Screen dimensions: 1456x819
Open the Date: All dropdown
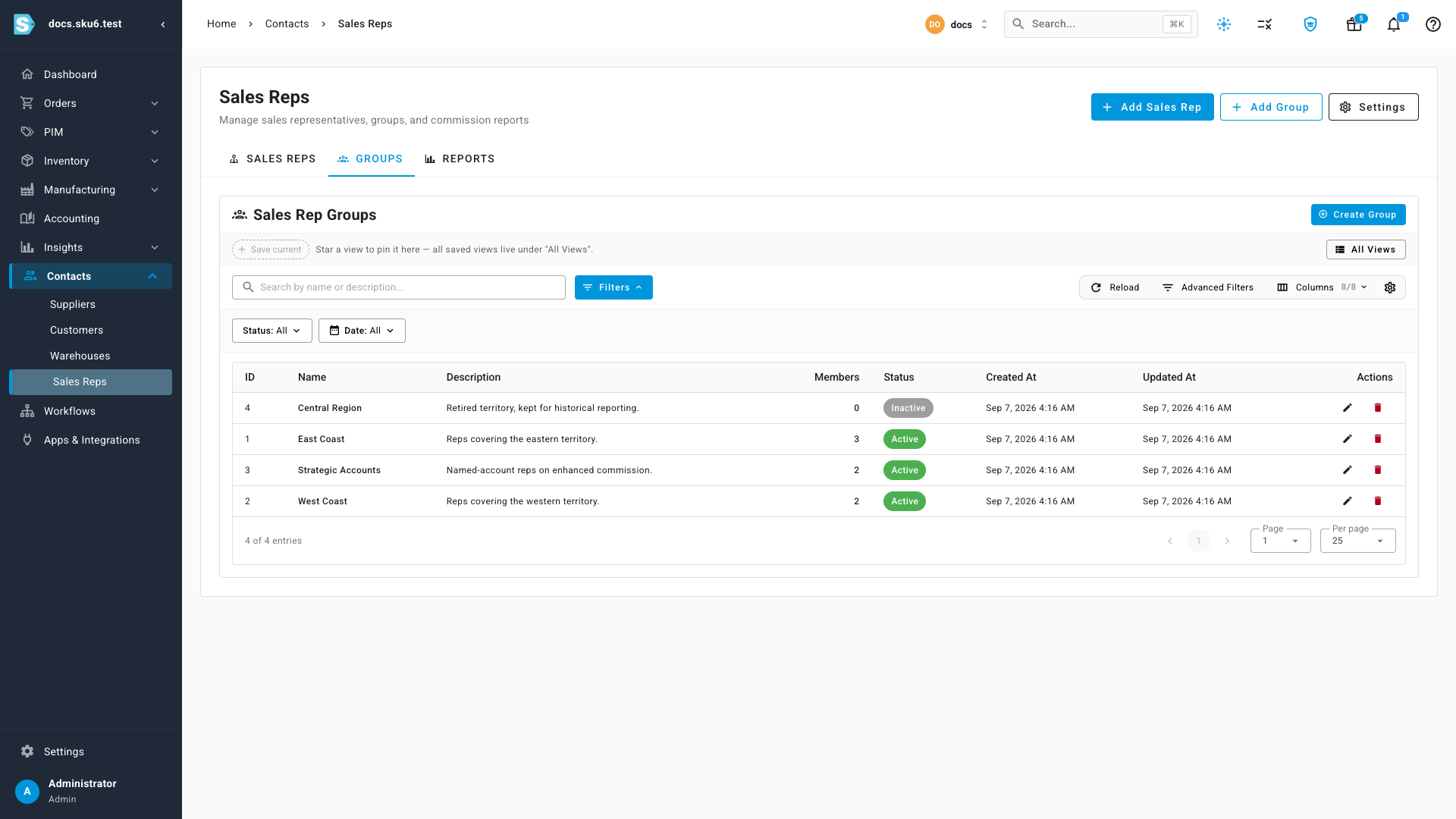pos(362,331)
